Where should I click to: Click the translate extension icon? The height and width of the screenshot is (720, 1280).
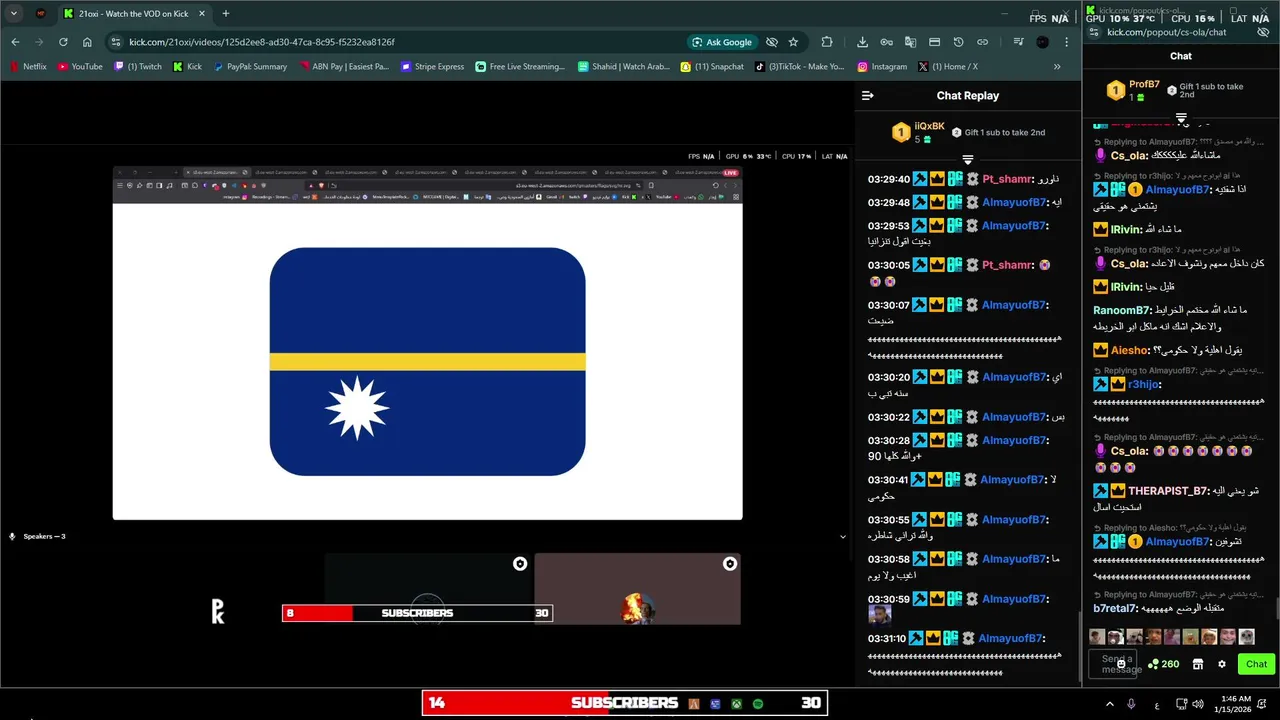(910, 42)
